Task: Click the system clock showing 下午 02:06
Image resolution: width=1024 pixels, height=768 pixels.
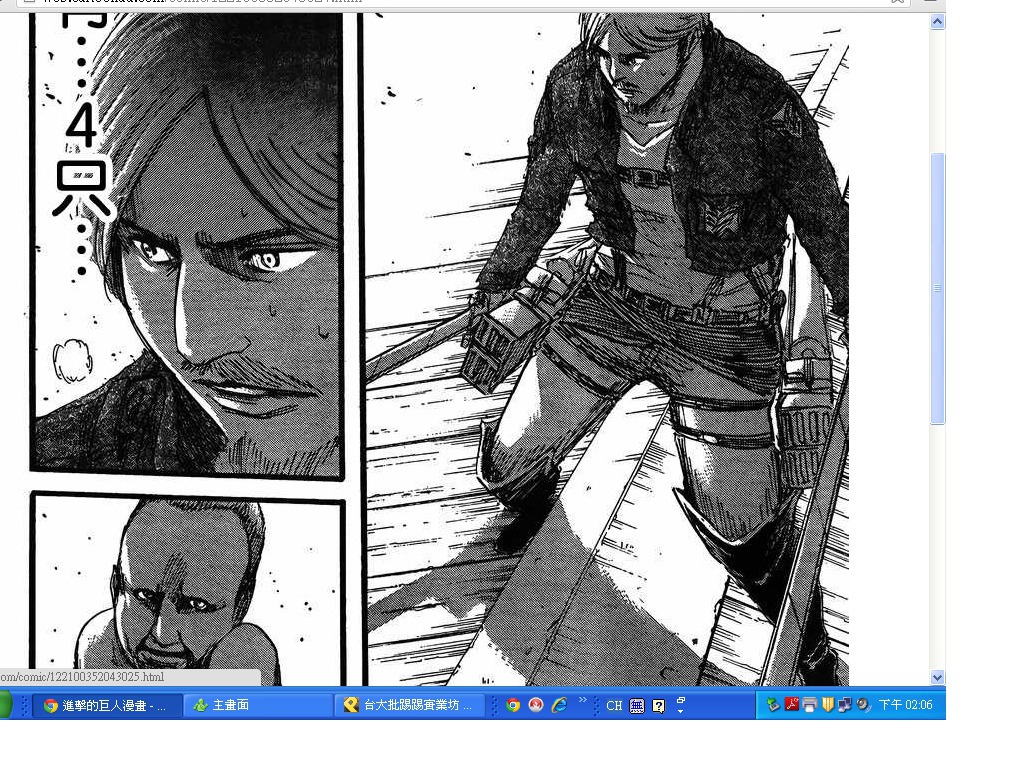Action: [905, 705]
